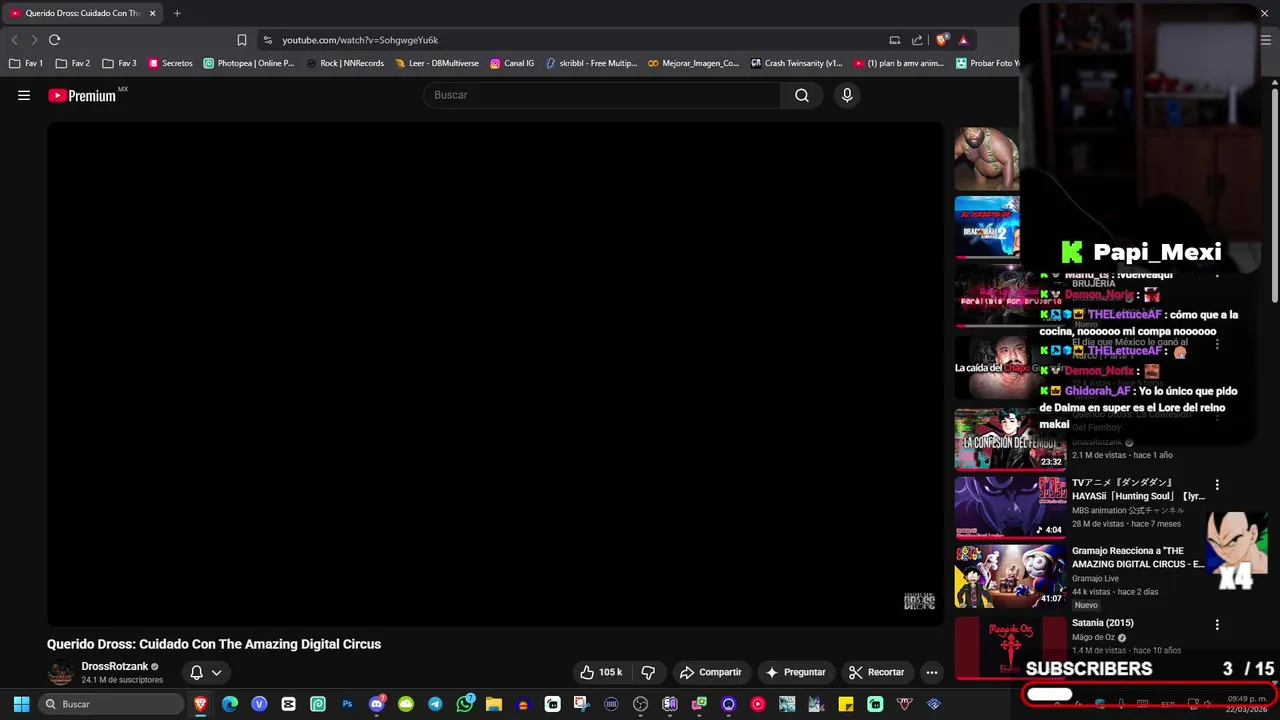Screen dimensions: 1280x720
Task: Open the YouTube hamburger guide menu
Action: pyautogui.click(x=24, y=95)
